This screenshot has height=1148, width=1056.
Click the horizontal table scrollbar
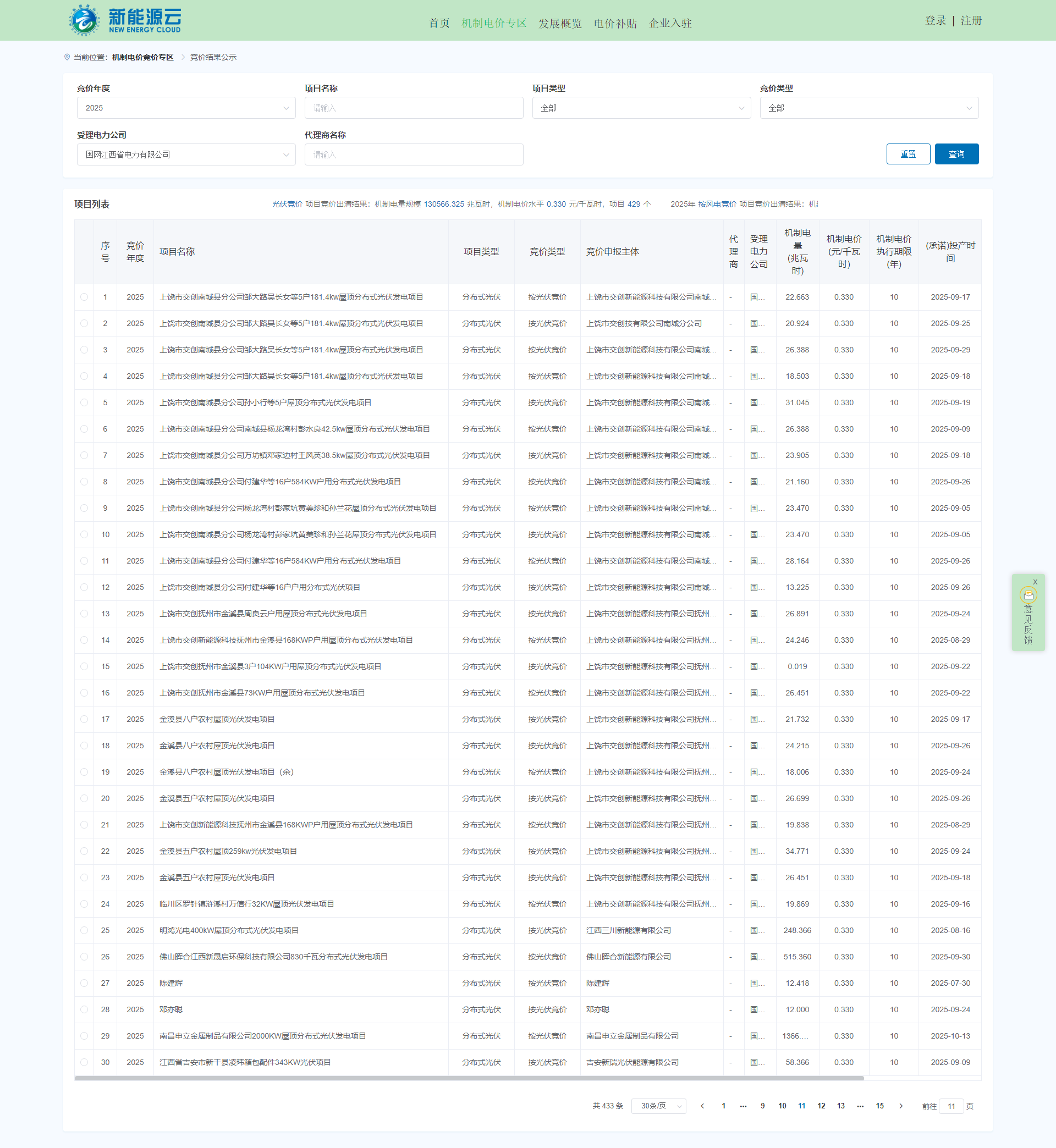pyautogui.click(x=469, y=1078)
